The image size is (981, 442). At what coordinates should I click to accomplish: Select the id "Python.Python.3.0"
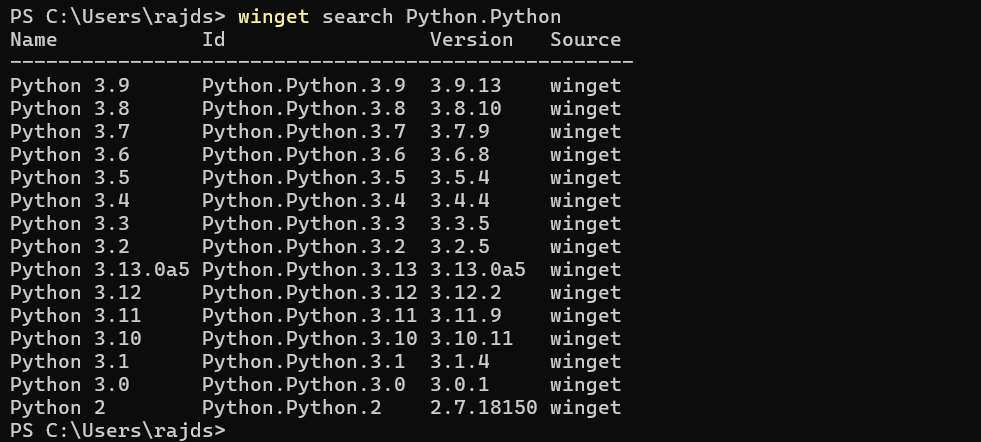pos(303,384)
